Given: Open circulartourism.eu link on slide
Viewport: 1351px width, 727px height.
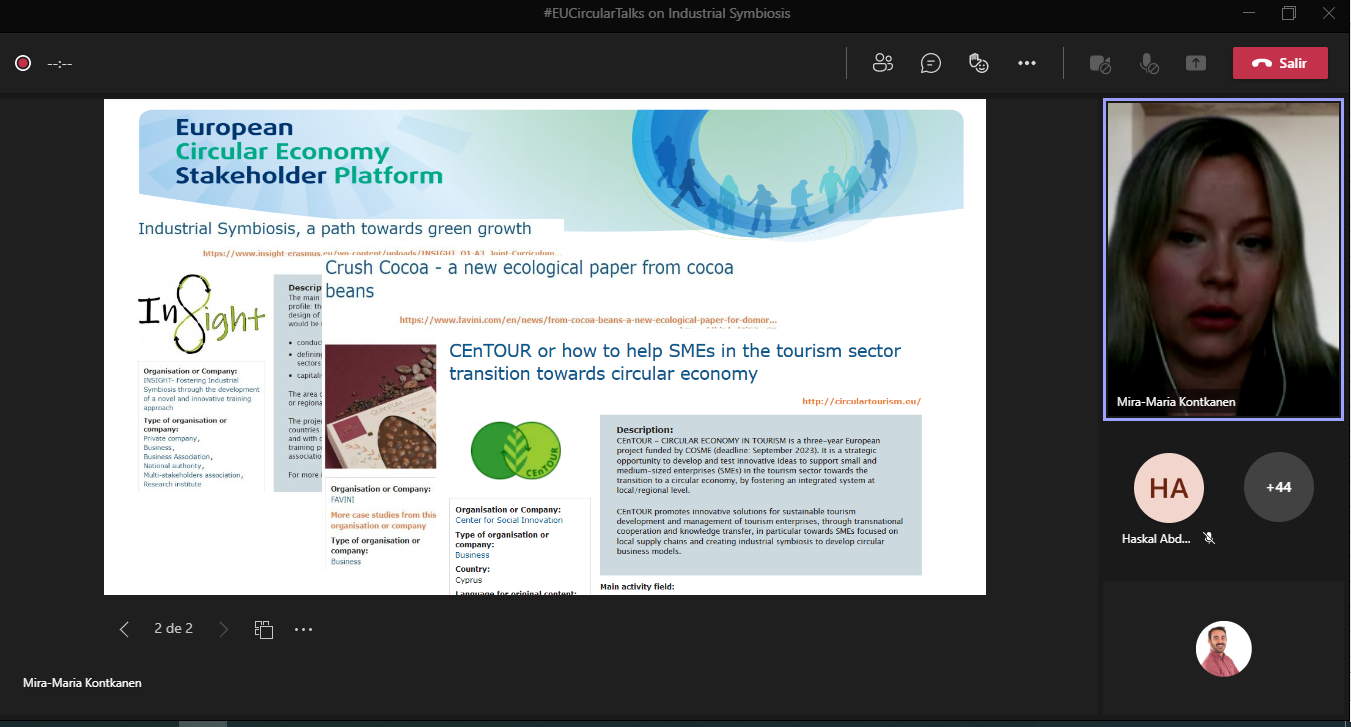Looking at the screenshot, I should pos(861,401).
